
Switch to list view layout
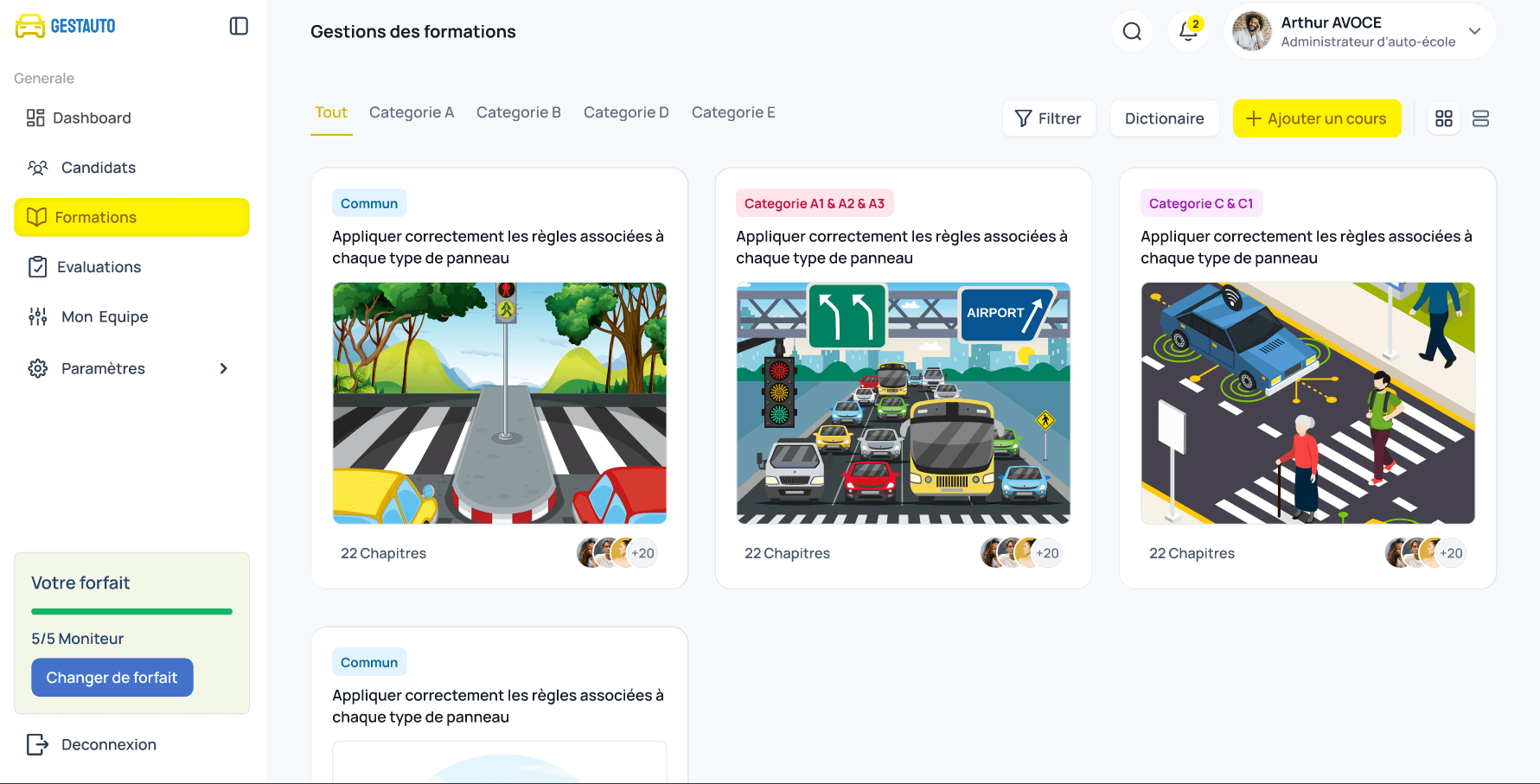coord(1480,118)
